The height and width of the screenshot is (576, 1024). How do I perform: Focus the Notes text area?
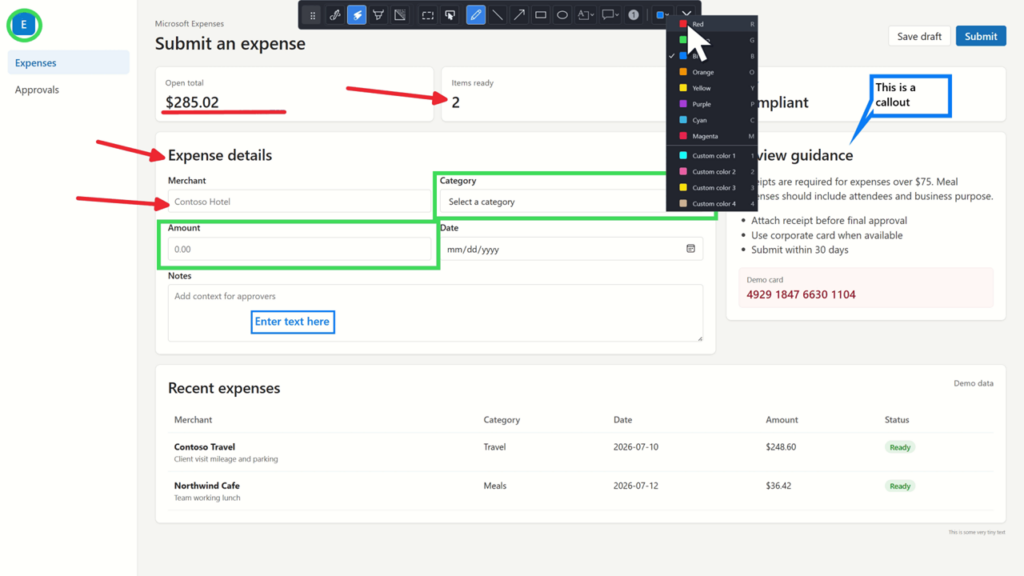coord(435,313)
